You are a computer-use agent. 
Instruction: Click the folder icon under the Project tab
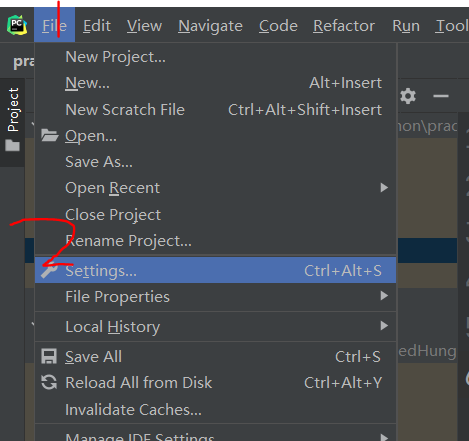click(12, 145)
